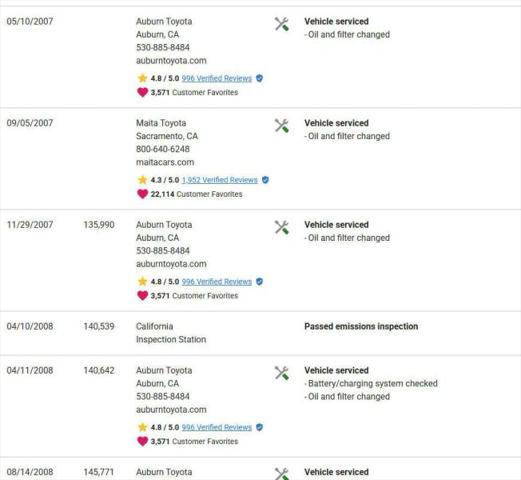521x480 pixels.
Task: Click the verified shield badge for Maita Toyota
Action: [265, 180]
